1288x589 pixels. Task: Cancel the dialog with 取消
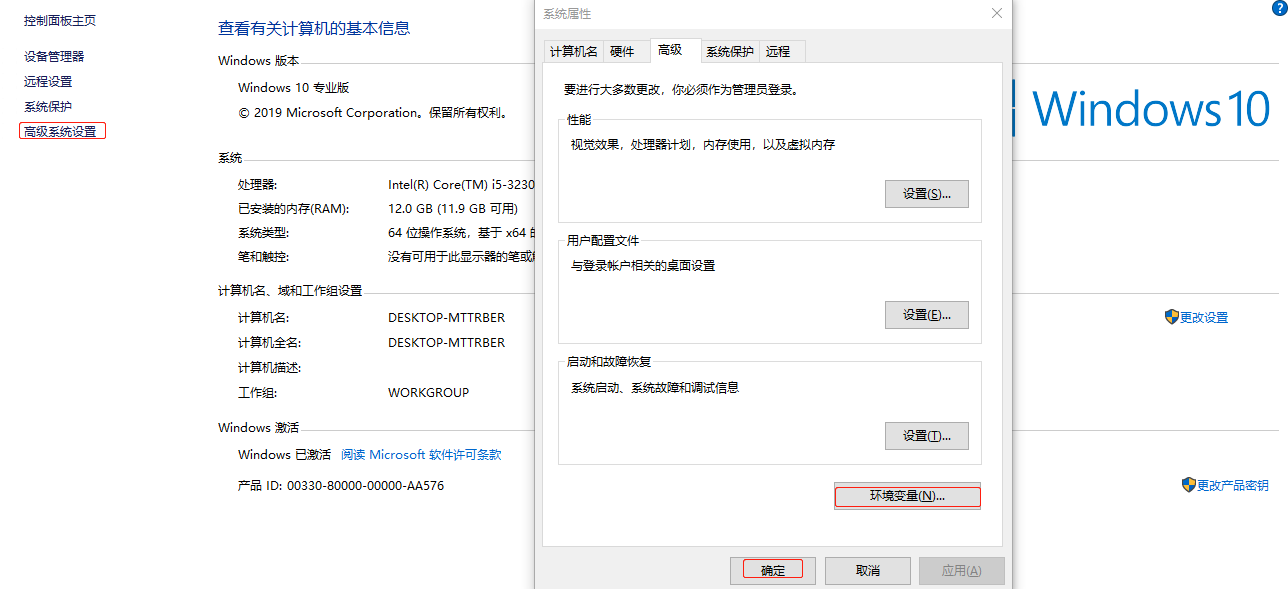[x=868, y=571]
